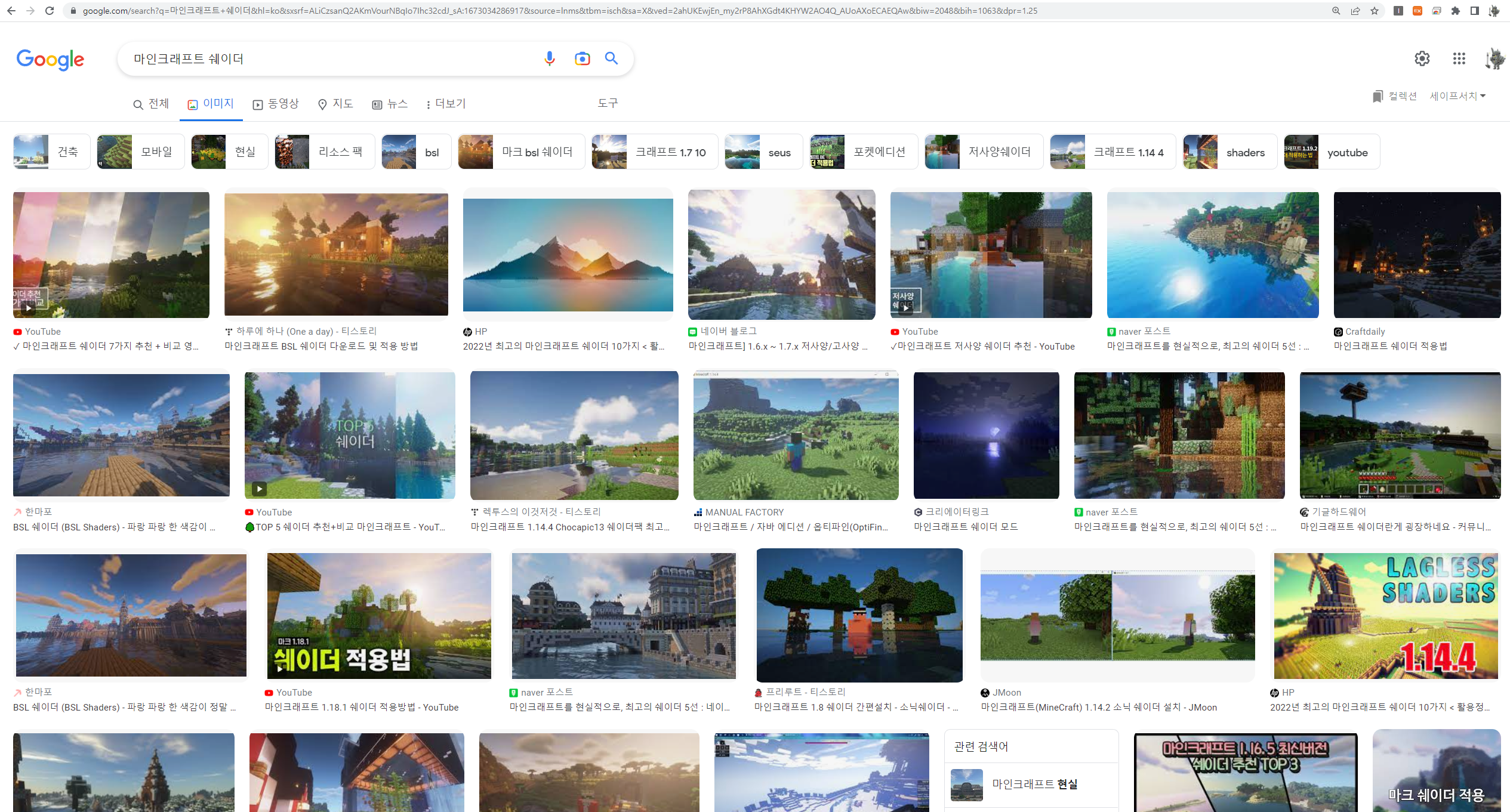The image size is (1510, 812).
Task: Open link 마인크래프트 쉐이더 모드
Action: coord(966,527)
